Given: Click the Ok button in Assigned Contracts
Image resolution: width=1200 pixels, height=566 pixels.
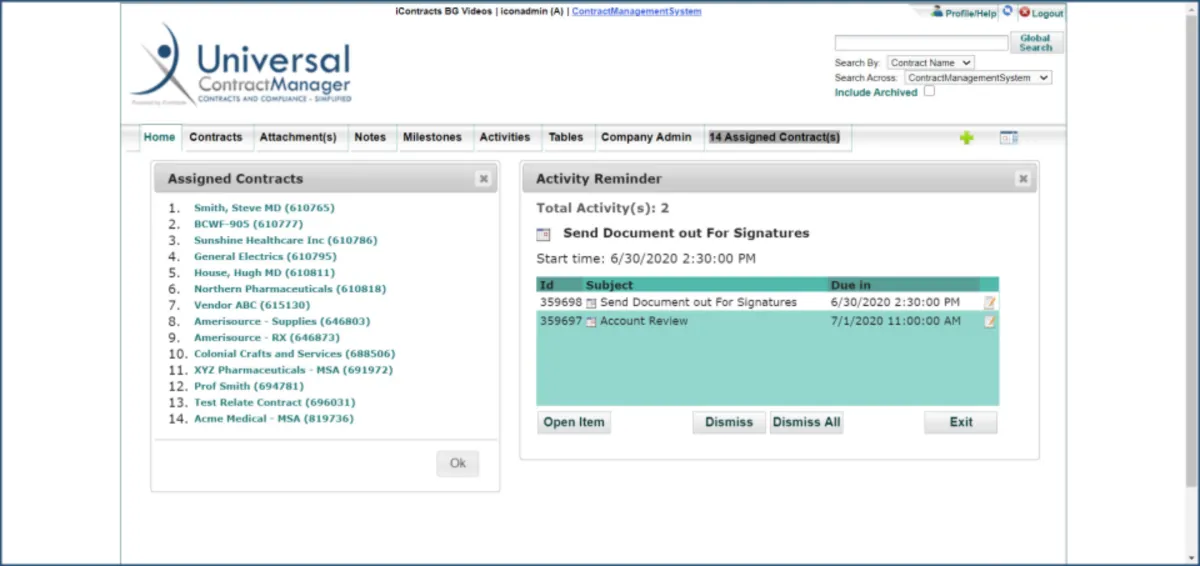Looking at the screenshot, I should [458, 464].
